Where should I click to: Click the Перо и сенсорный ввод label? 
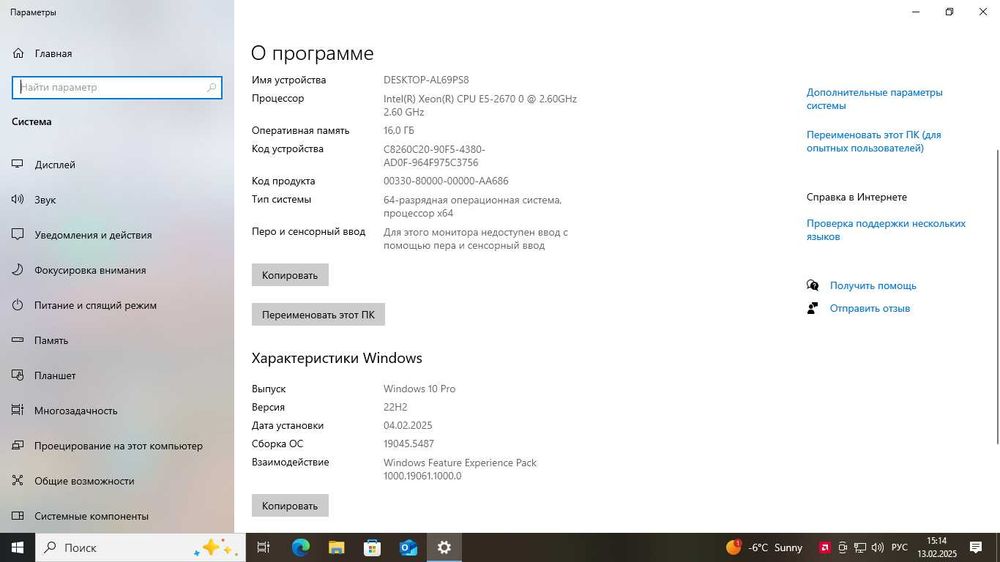(x=308, y=232)
